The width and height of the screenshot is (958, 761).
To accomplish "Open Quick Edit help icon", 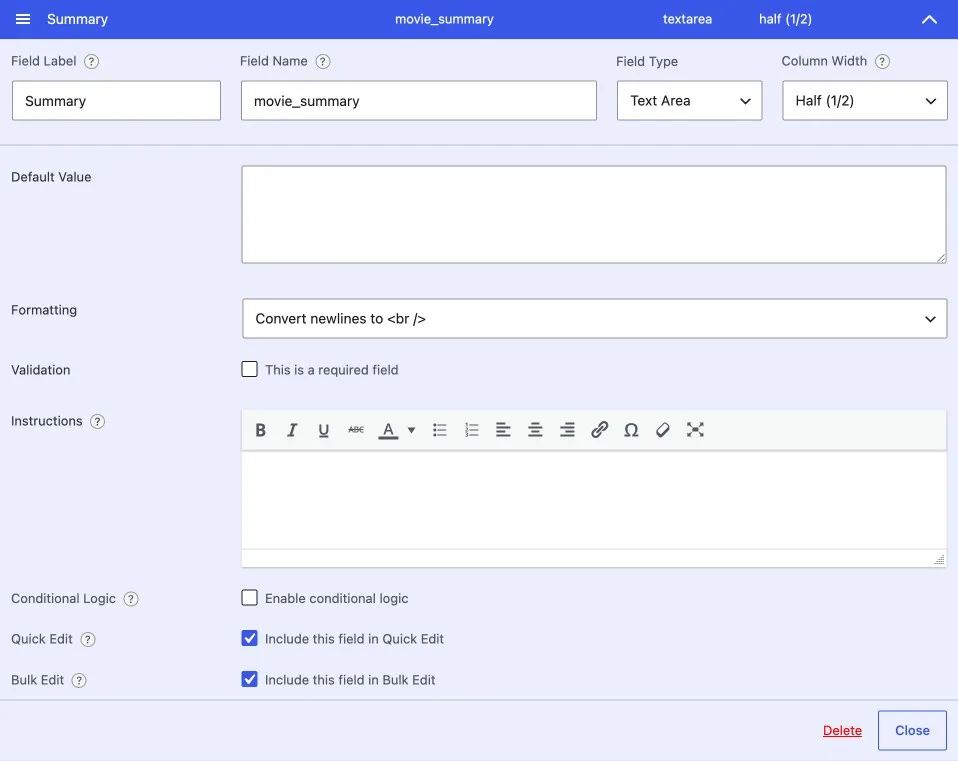I will 88,639.
